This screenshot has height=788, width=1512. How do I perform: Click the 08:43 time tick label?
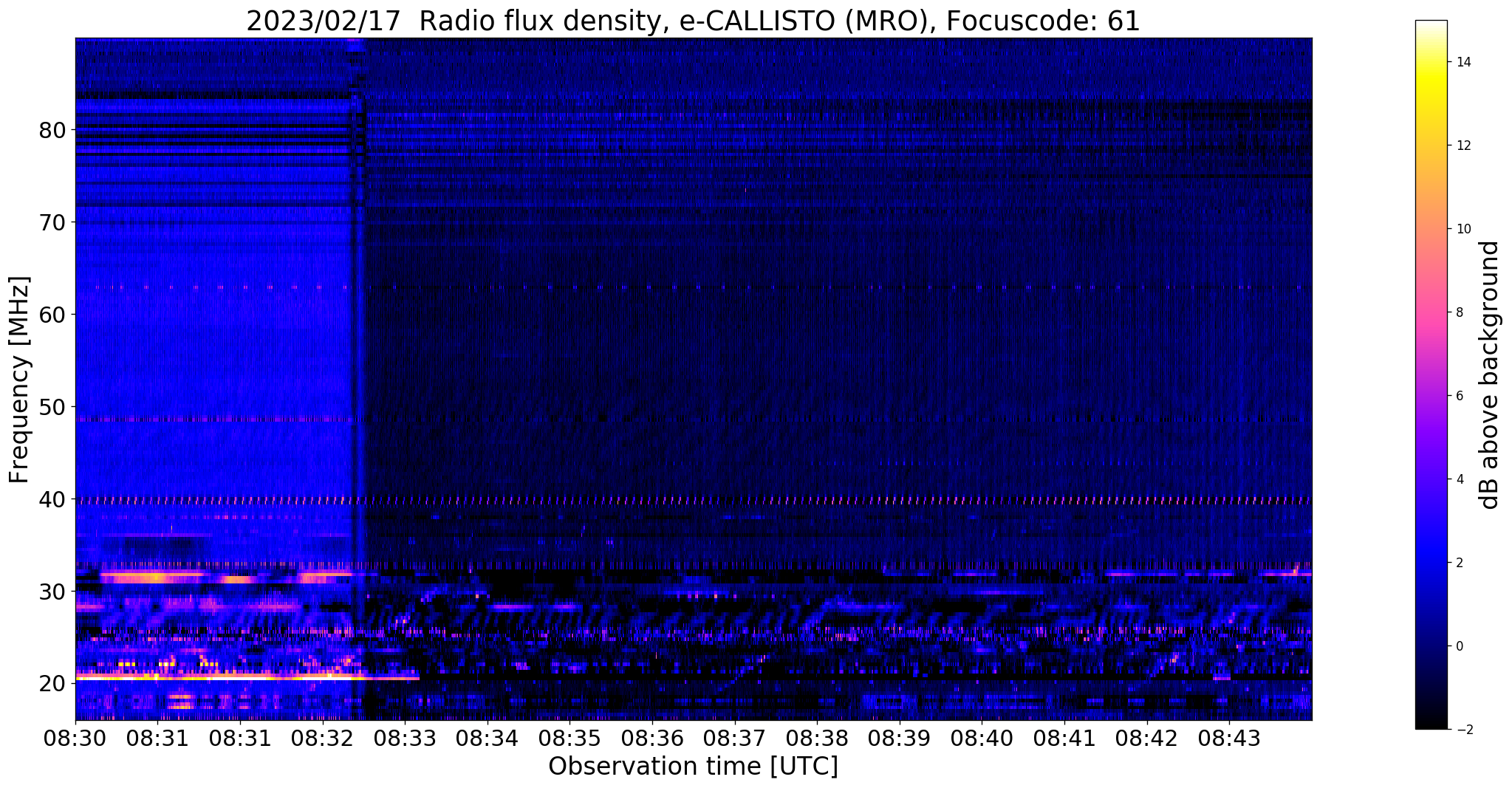tap(1229, 739)
